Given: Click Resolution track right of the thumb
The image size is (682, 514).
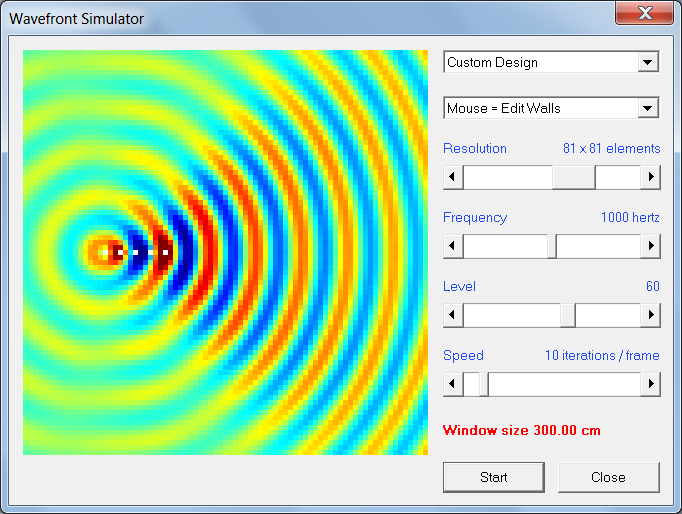Looking at the screenshot, I should coord(618,177).
